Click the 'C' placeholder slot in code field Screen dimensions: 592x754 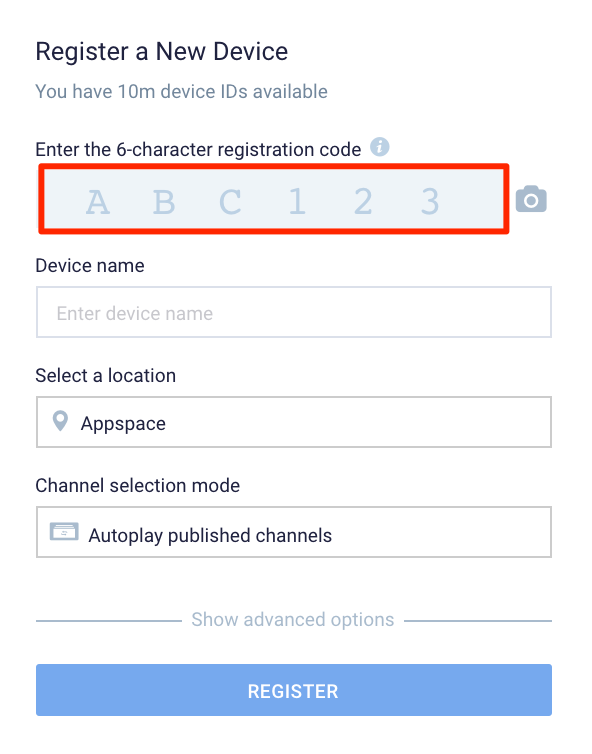click(x=230, y=202)
